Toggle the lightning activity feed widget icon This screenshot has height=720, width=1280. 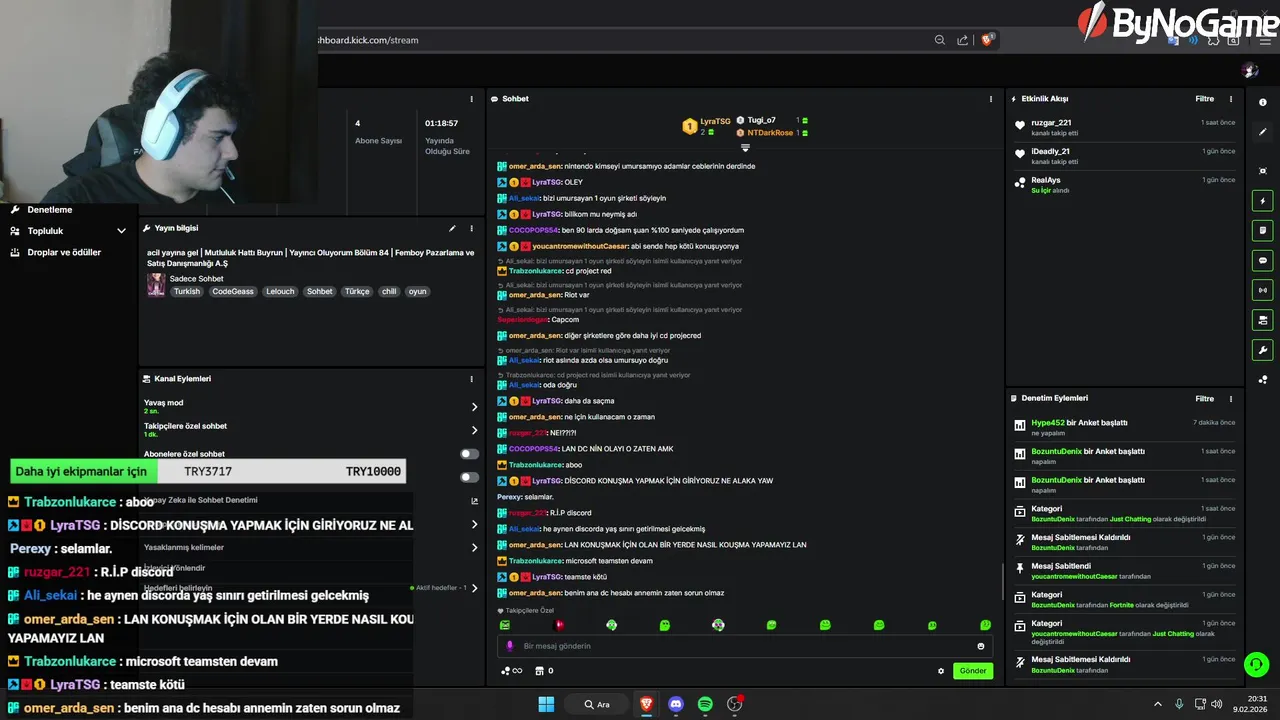coord(1262,200)
